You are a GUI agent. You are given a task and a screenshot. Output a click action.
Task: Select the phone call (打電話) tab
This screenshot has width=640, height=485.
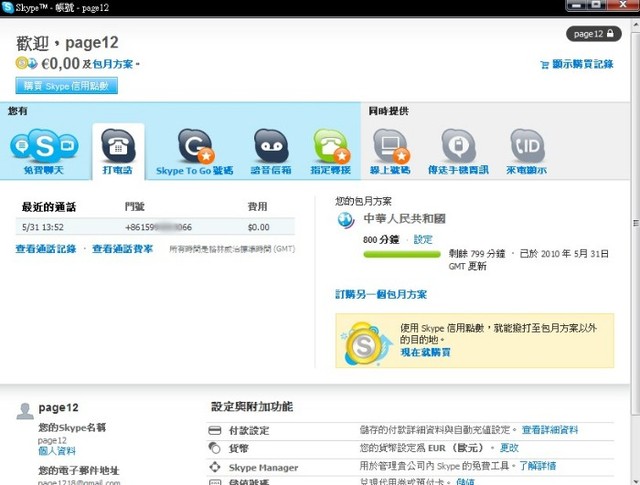[118, 151]
